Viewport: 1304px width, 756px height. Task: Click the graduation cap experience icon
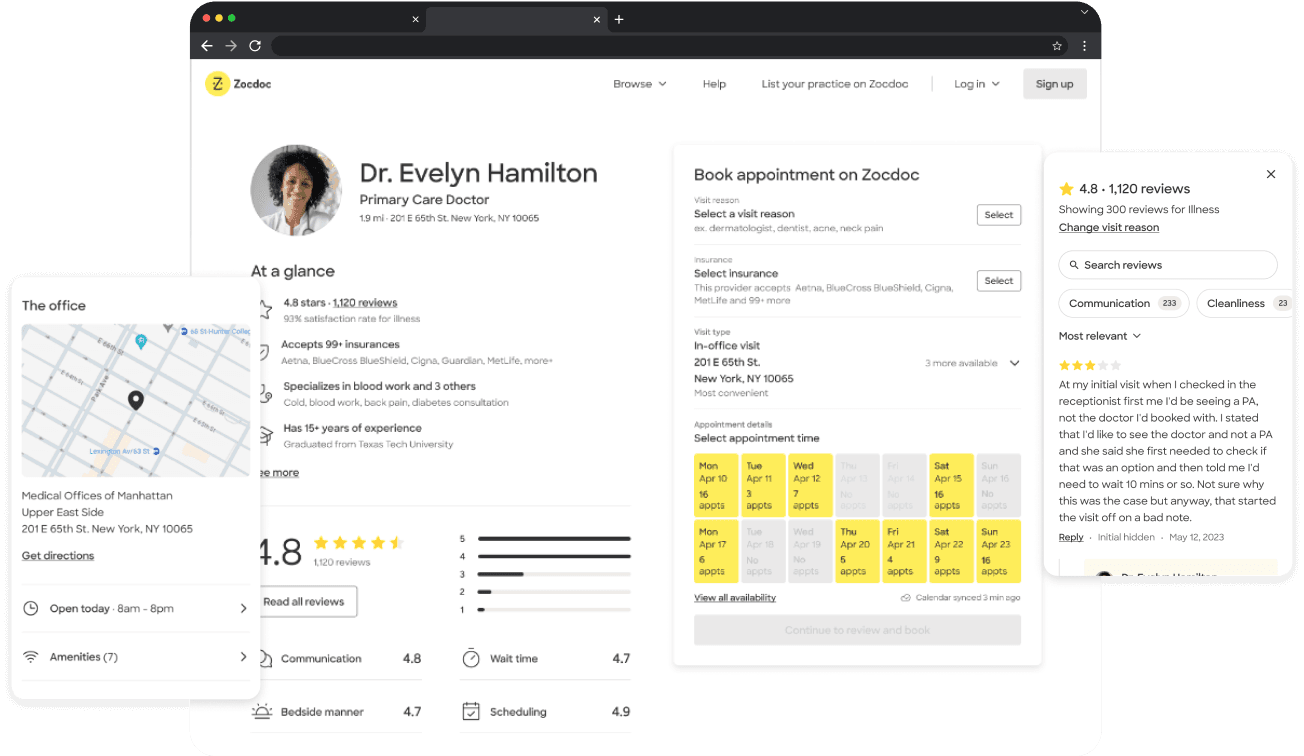265,435
